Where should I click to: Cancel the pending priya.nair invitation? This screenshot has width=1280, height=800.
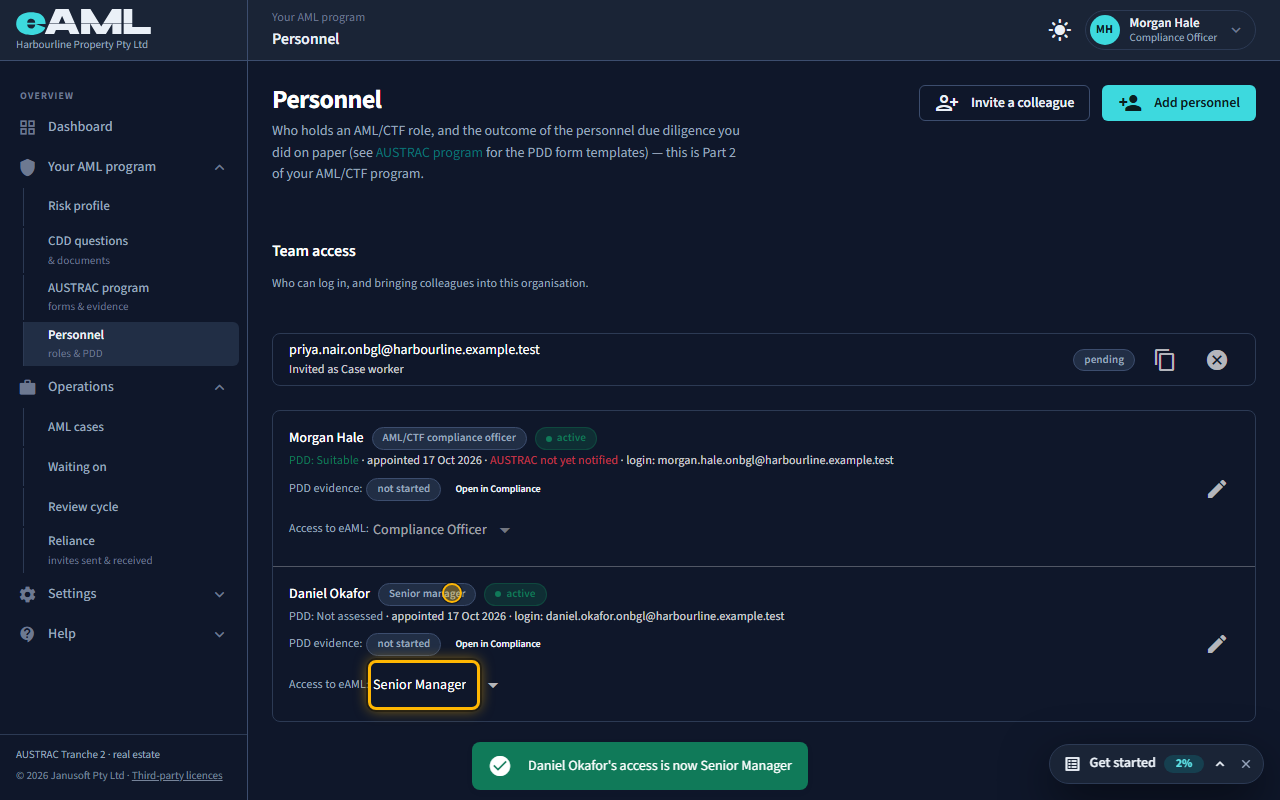click(1217, 360)
